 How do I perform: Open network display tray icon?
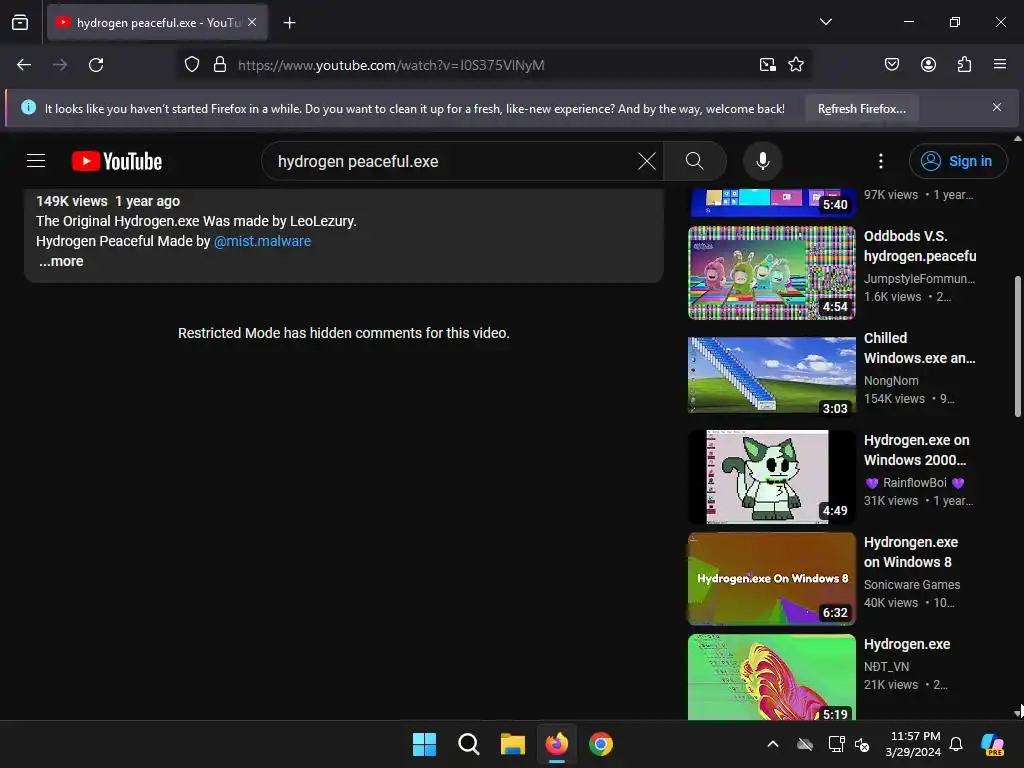(836, 744)
